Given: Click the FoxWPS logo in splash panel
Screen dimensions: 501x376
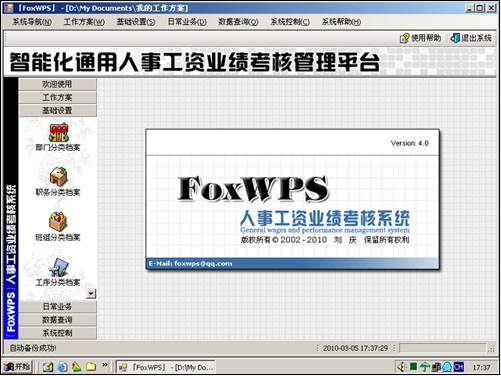Looking at the screenshot, I should 253,189.
